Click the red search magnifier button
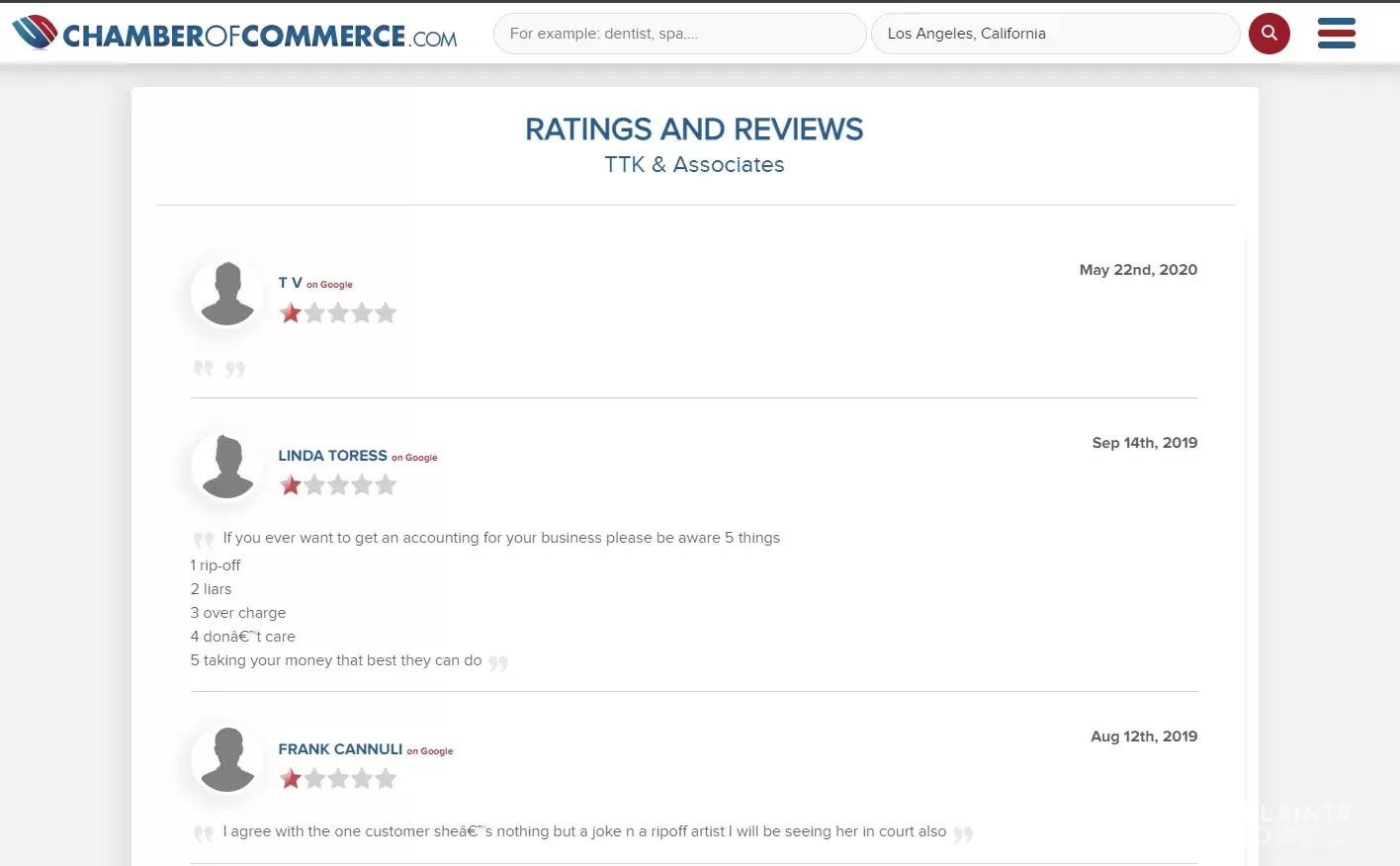Screen dimensions: 1400x866 click(1269, 34)
